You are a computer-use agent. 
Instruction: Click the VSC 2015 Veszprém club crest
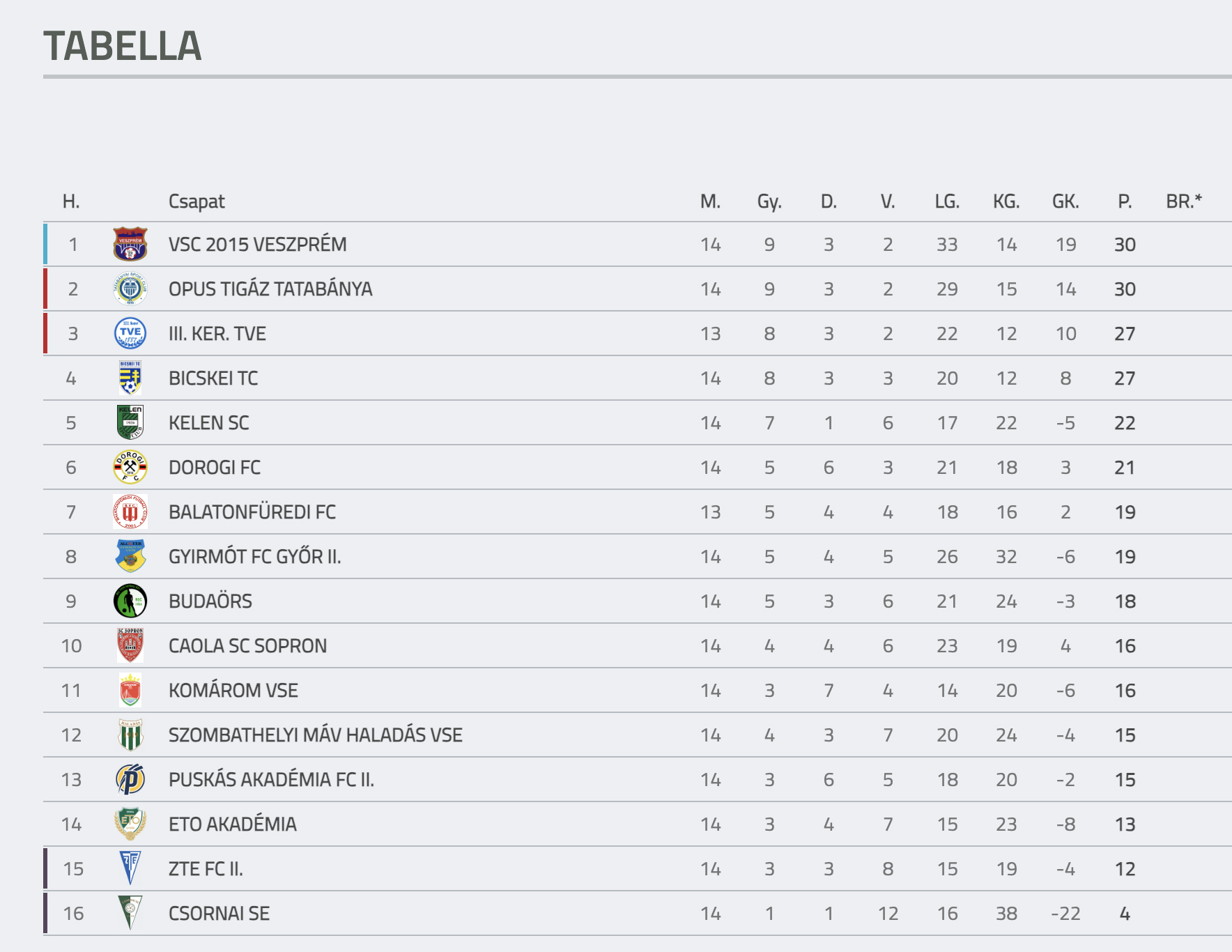click(x=130, y=244)
